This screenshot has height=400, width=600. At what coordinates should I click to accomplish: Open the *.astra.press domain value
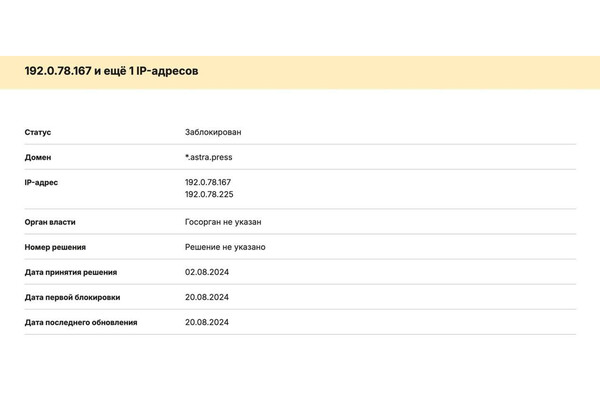[x=209, y=157]
